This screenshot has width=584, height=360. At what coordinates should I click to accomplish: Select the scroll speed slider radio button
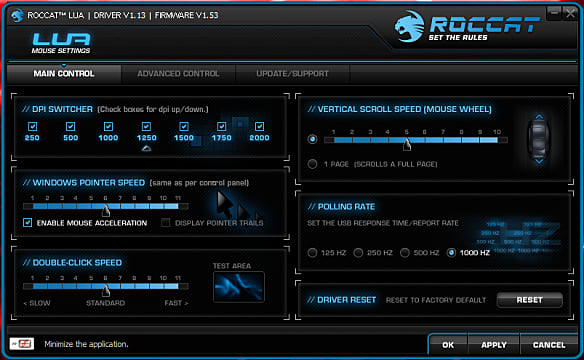pyautogui.click(x=312, y=139)
